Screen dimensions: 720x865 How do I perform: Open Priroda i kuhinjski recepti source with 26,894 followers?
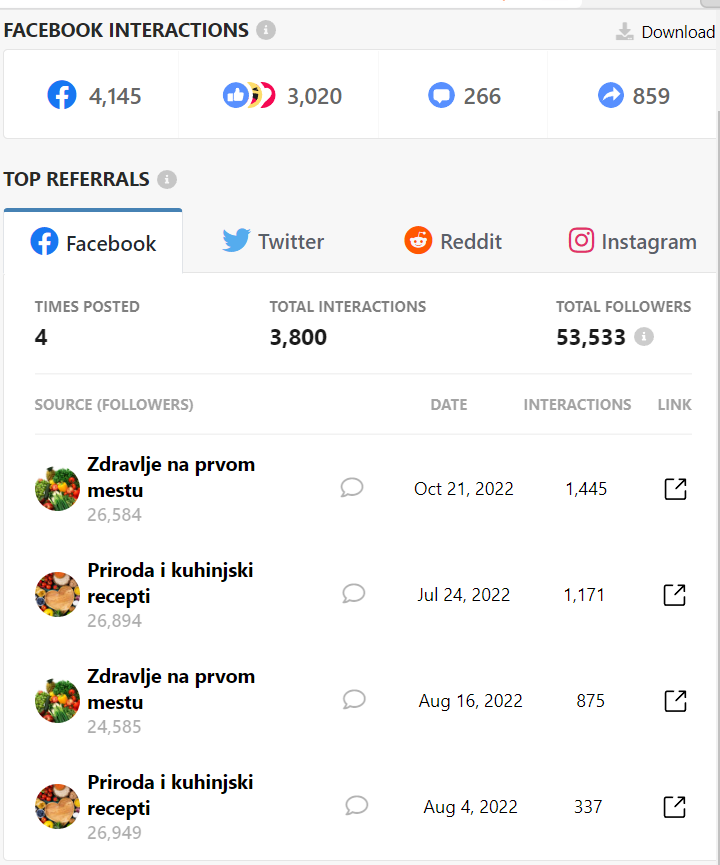[170, 583]
